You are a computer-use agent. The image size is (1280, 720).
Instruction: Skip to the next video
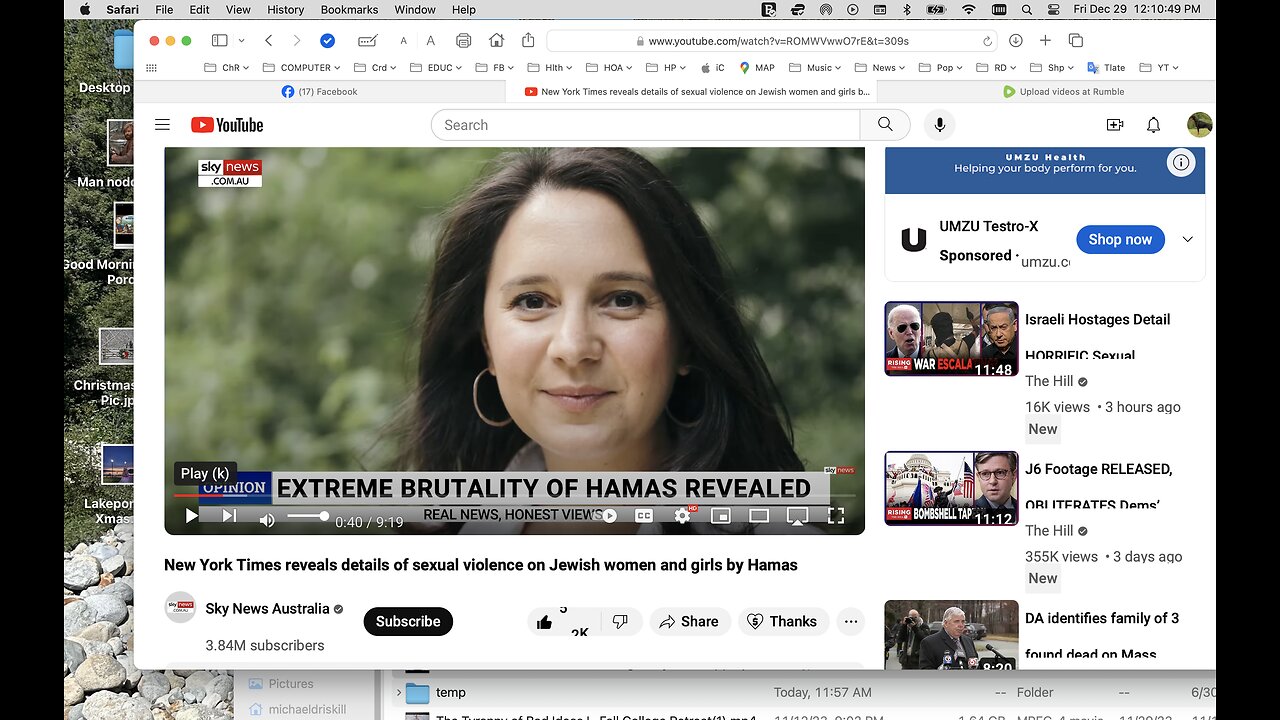229,516
